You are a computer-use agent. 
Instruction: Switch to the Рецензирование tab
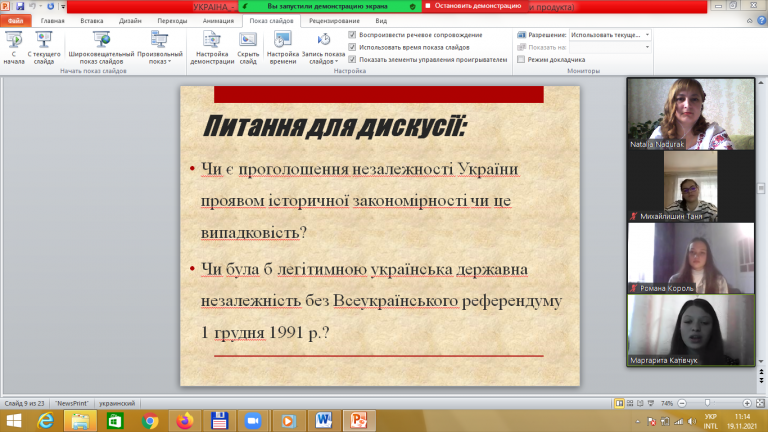point(334,21)
